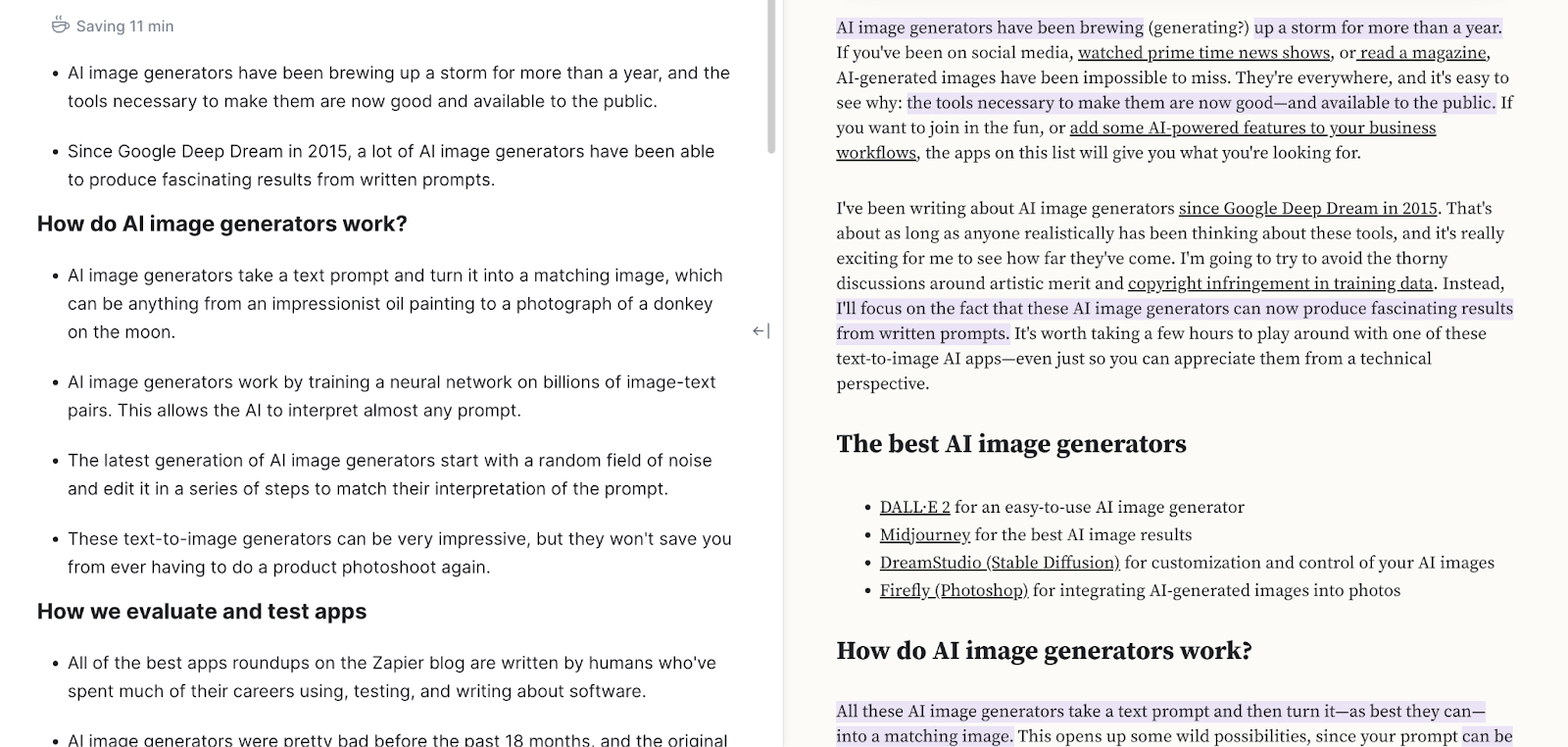The width and height of the screenshot is (1568, 747).
Task: Open the Firefly (Photoshop) link
Action: (x=954, y=590)
